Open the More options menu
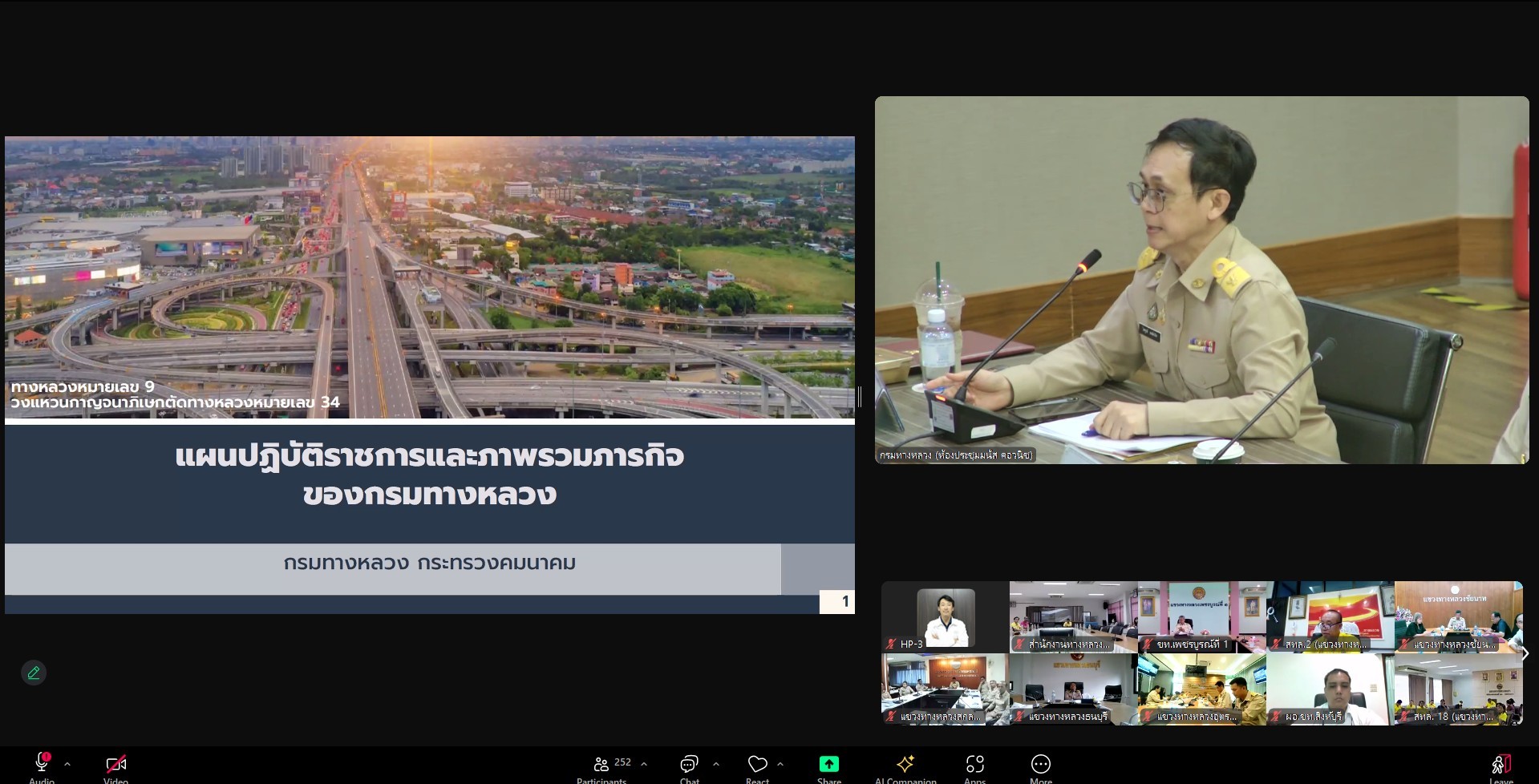1539x784 pixels. pyautogui.click(x=1040, y=763)
